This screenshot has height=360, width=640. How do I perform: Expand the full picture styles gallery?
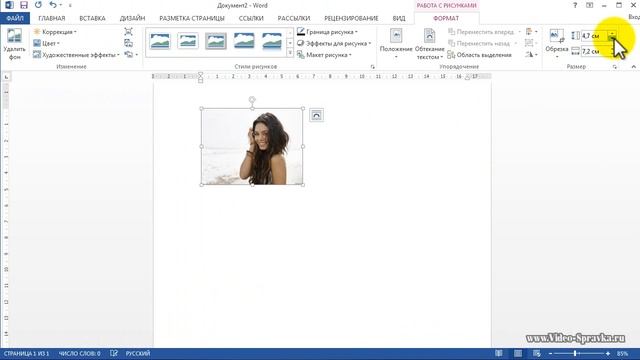[290, 53]
